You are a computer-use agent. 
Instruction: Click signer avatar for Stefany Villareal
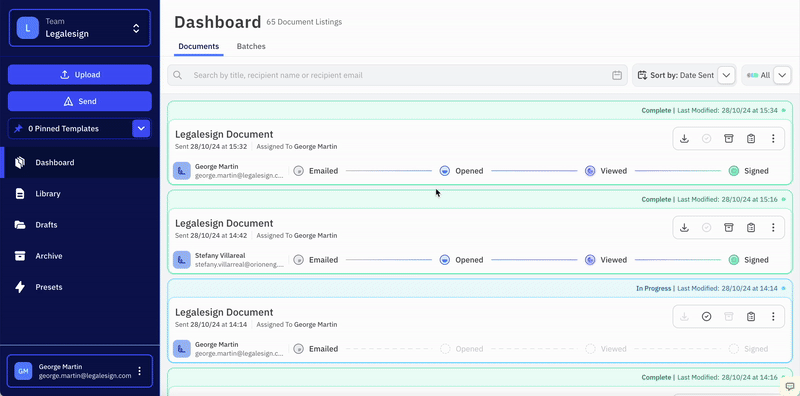coord(182,260)
